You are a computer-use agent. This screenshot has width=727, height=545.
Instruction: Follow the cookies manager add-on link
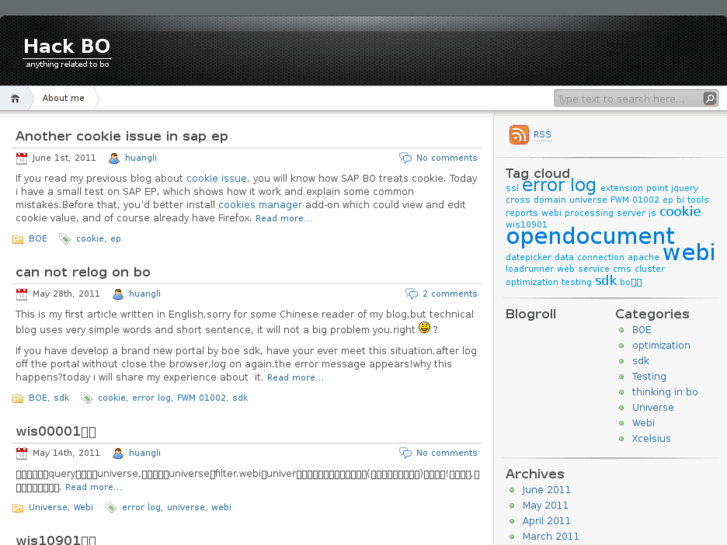[260, 205]
